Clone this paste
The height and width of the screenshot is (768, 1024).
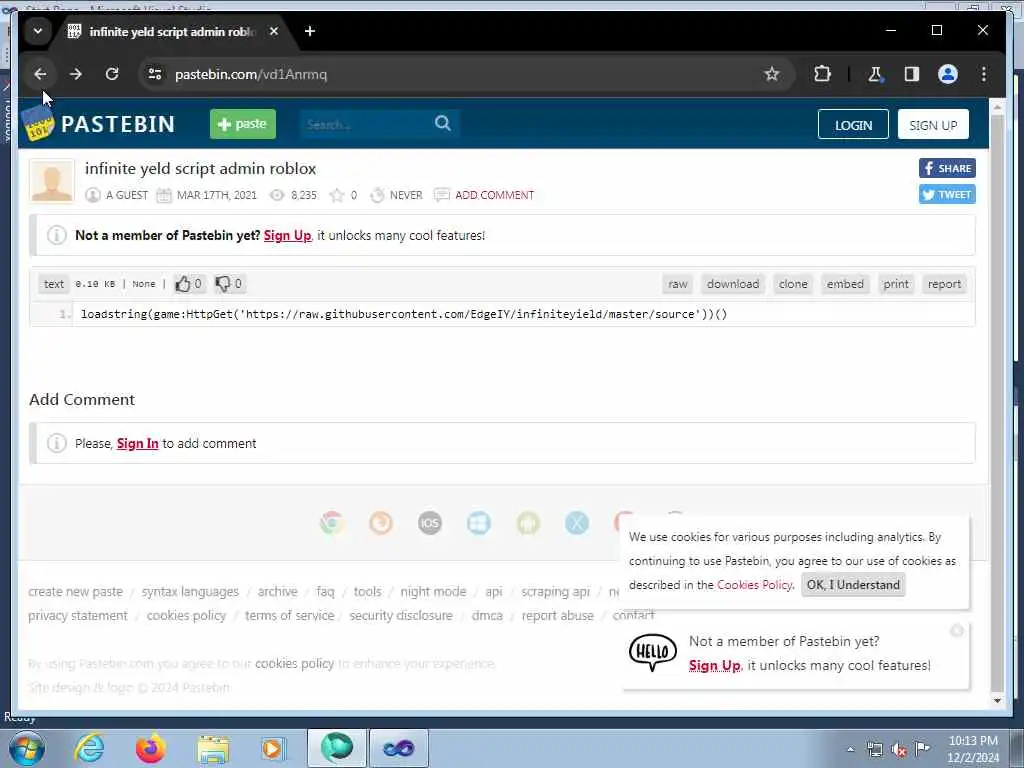click(x=793, y=284)
